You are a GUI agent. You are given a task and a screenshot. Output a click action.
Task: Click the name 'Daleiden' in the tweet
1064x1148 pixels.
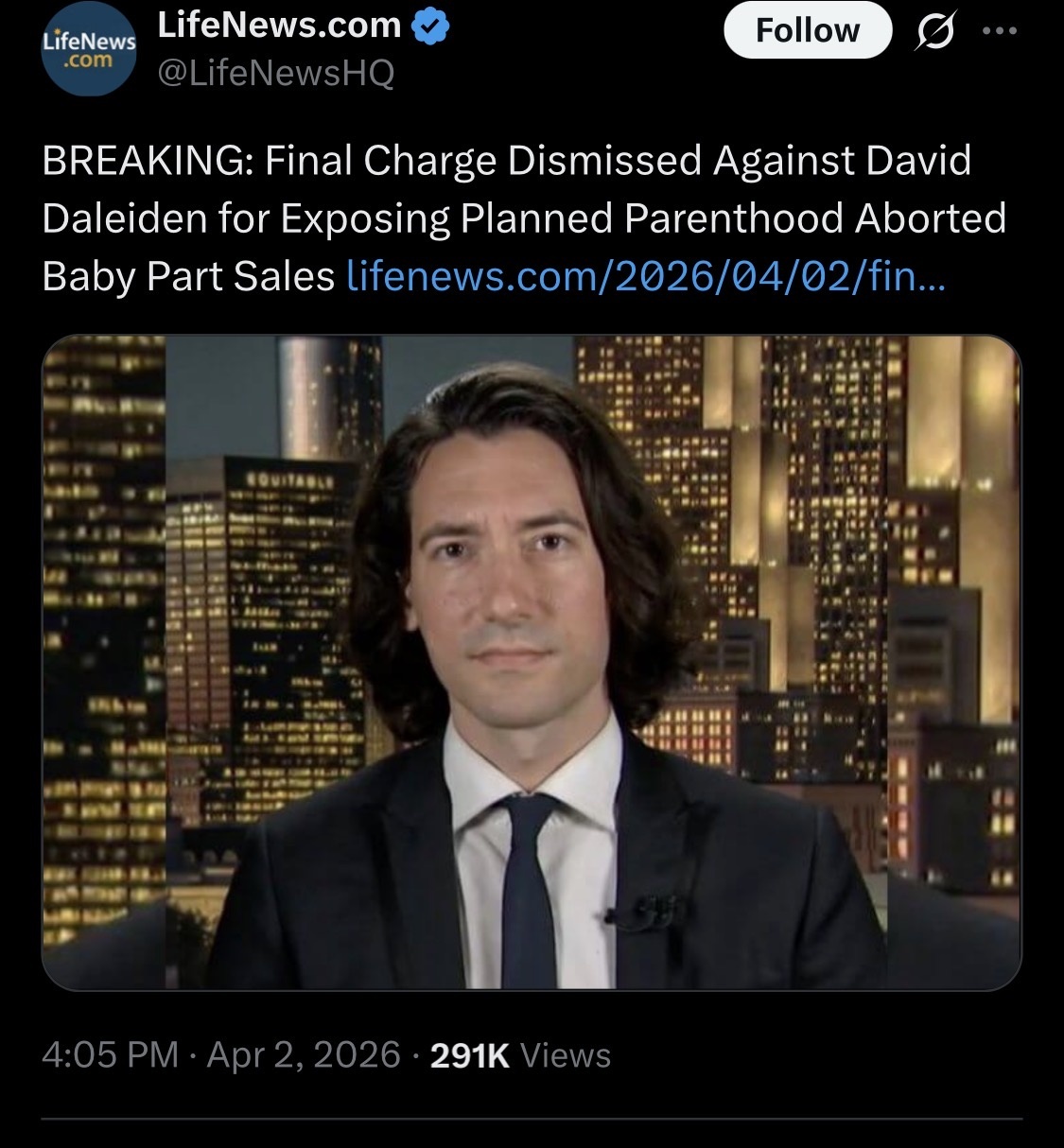125,218
